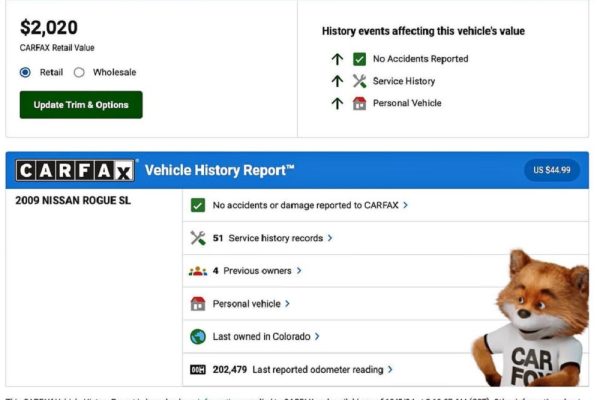Click the globe icon beside Last owned in Colorado
The width and height of the screenshot is (600, 400).
[198, 337]
